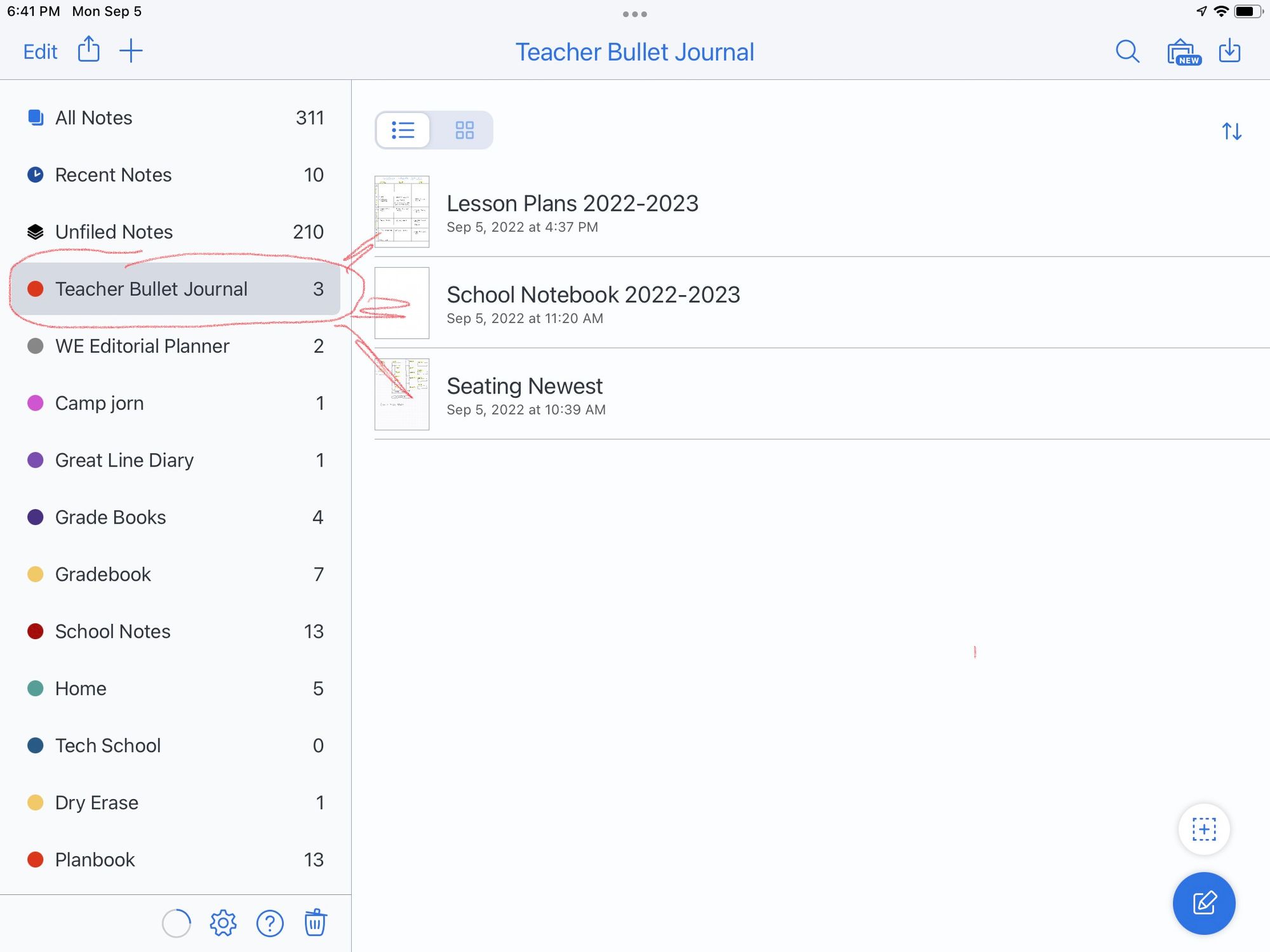
Task: Open the template store icon marked NEW
Action: pos(1182,52)
